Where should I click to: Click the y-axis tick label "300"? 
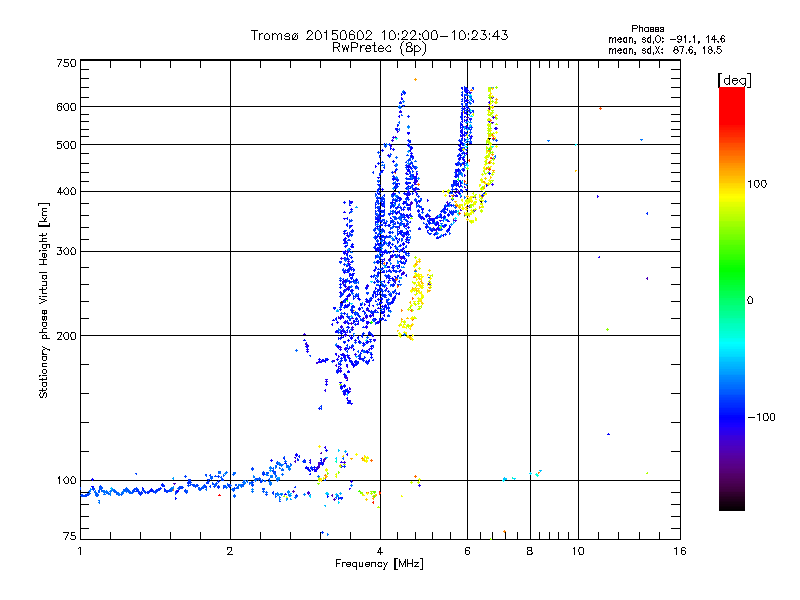pyautogui.click(x=66, y=251)
